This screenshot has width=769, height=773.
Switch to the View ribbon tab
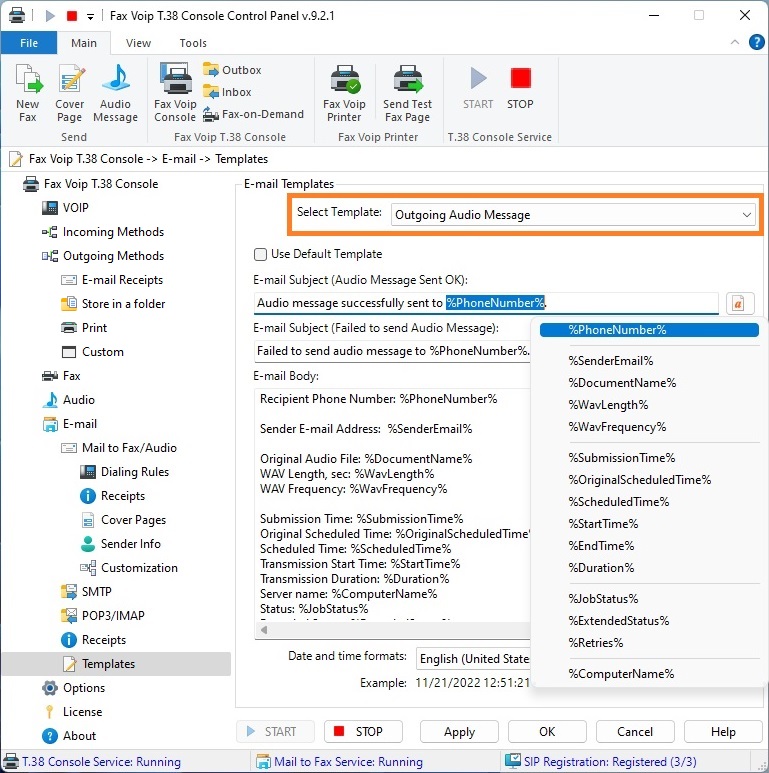click(x=138, y=43)
